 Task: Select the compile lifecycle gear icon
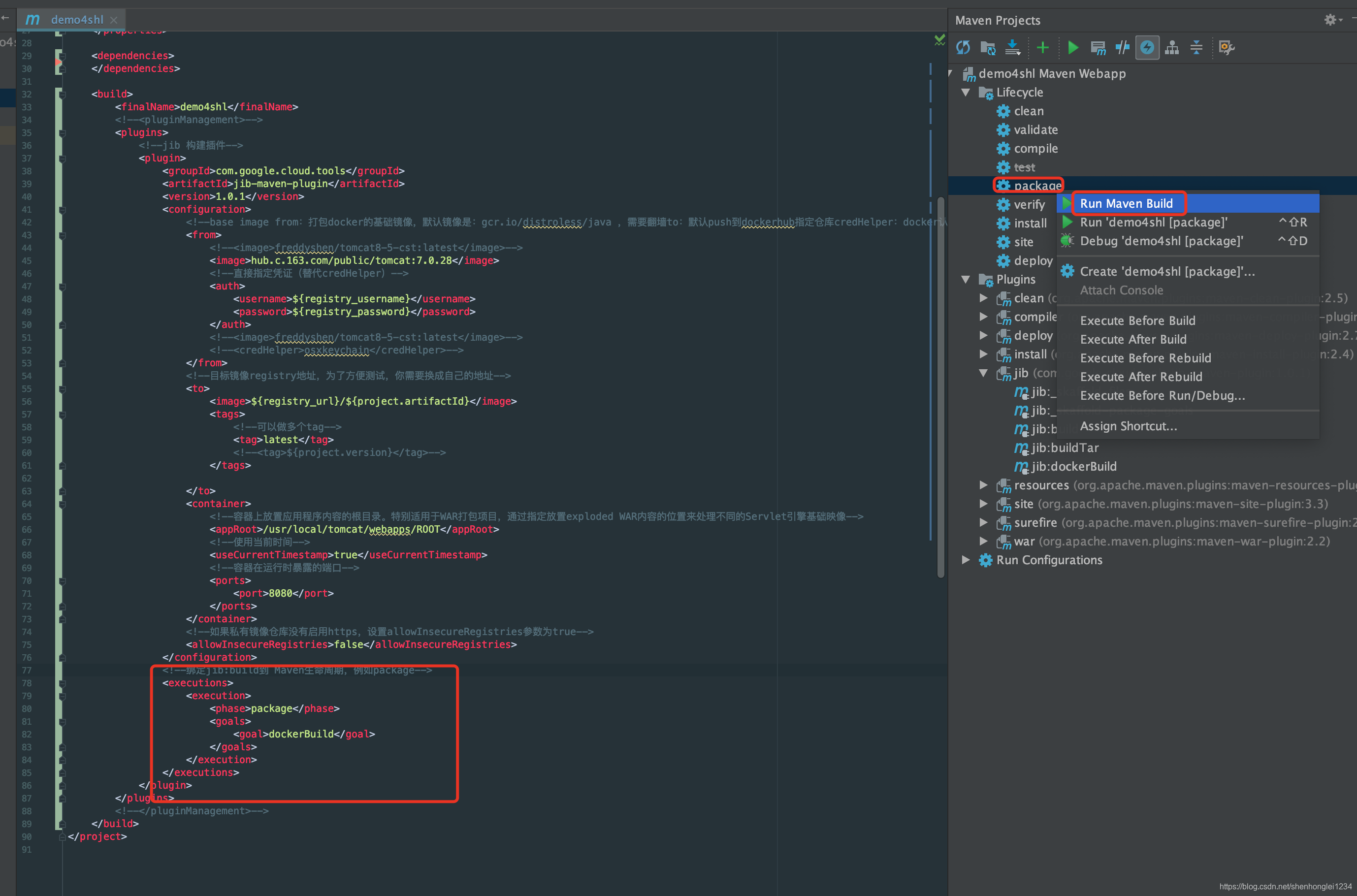pos(1003,149)
